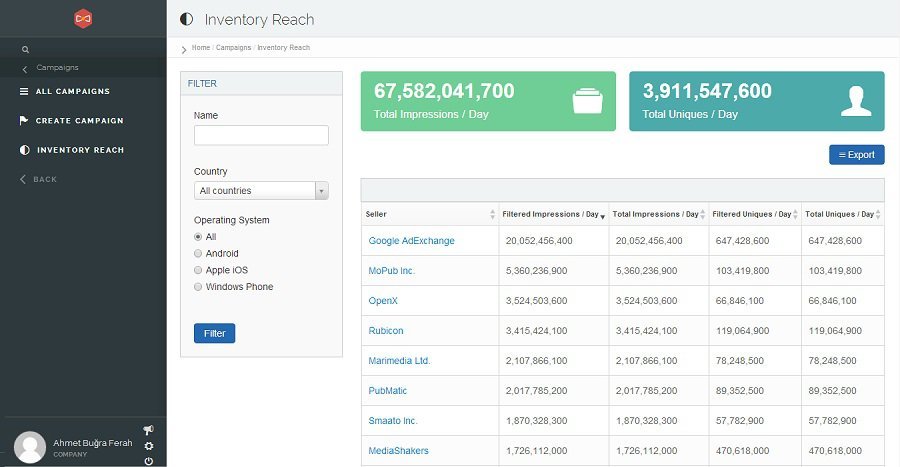The height and width of the screenshot is (467, 900).
Task: Click the megaphone announcements icon
Action: [149, 430]
